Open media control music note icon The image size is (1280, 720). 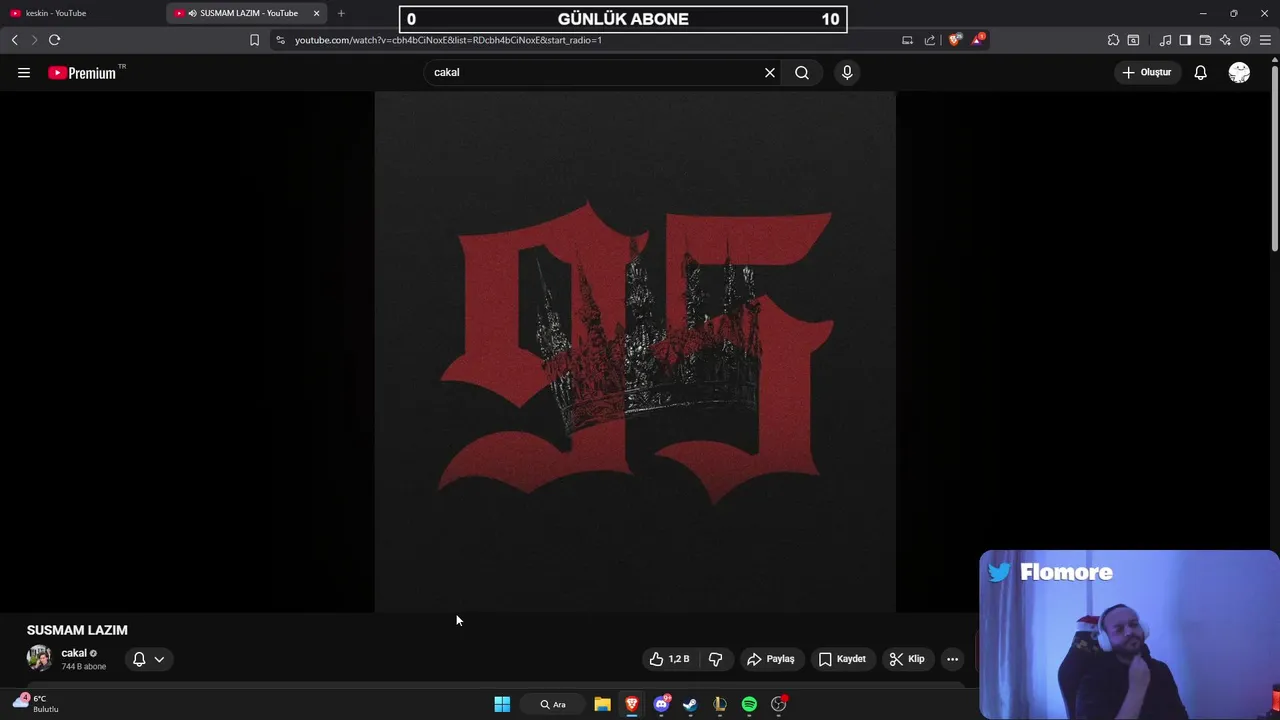[1165, 40]
